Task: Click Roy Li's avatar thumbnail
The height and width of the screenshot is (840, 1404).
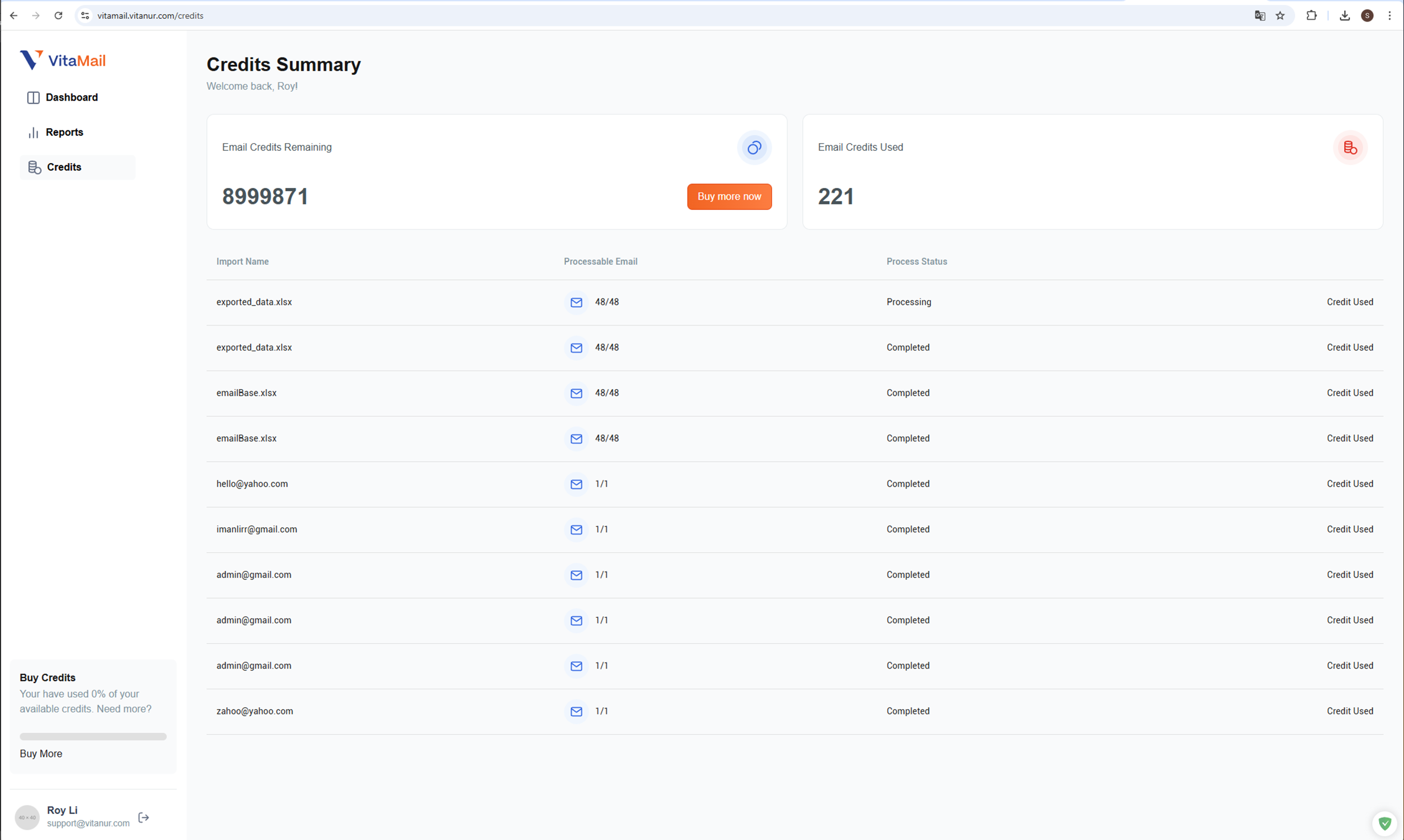Action: (x=27, y=817)
